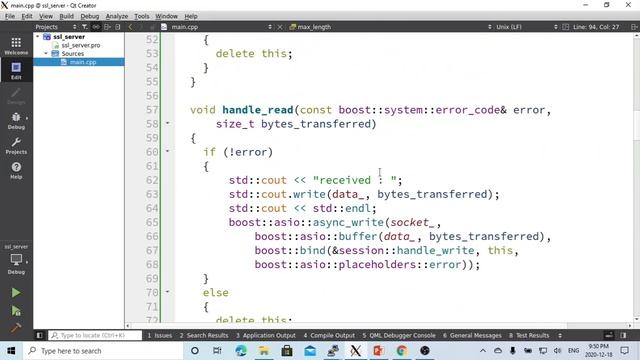Open the Analyze menu
This screenshot has height=360, width=640.
pos(117,16)
